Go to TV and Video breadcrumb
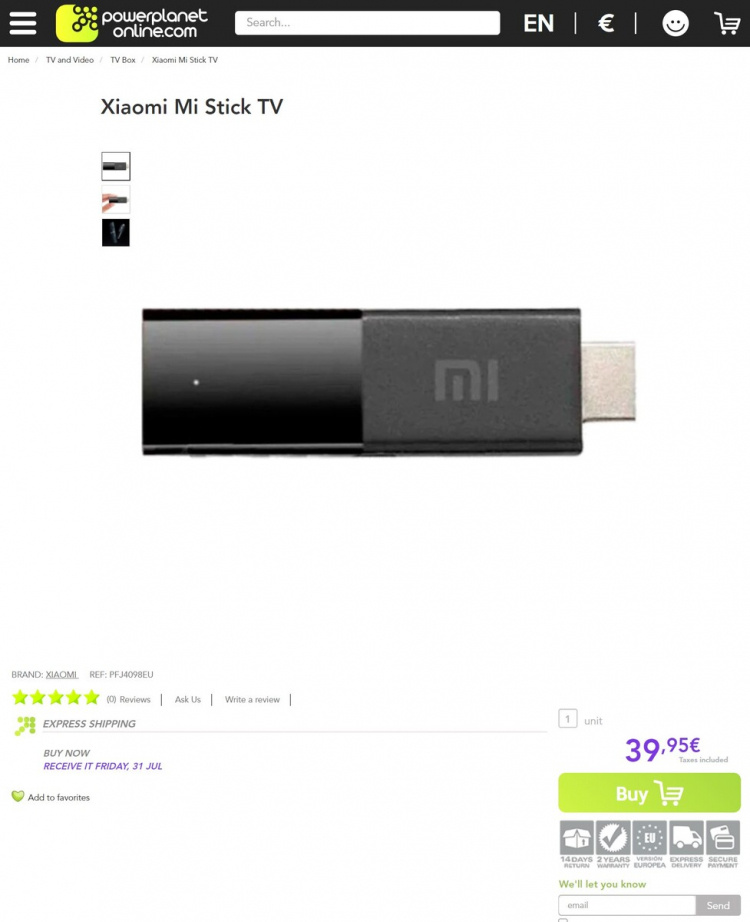The image size is (750, 922). (70, 60)
